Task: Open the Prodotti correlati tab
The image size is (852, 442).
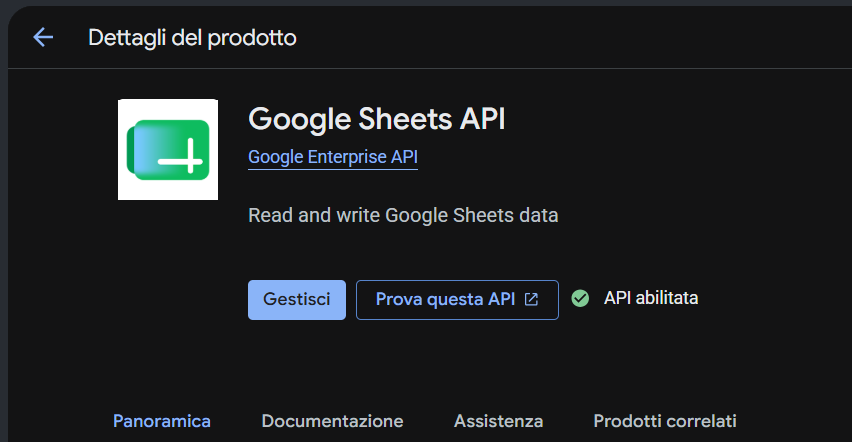Action: [665, 421]
